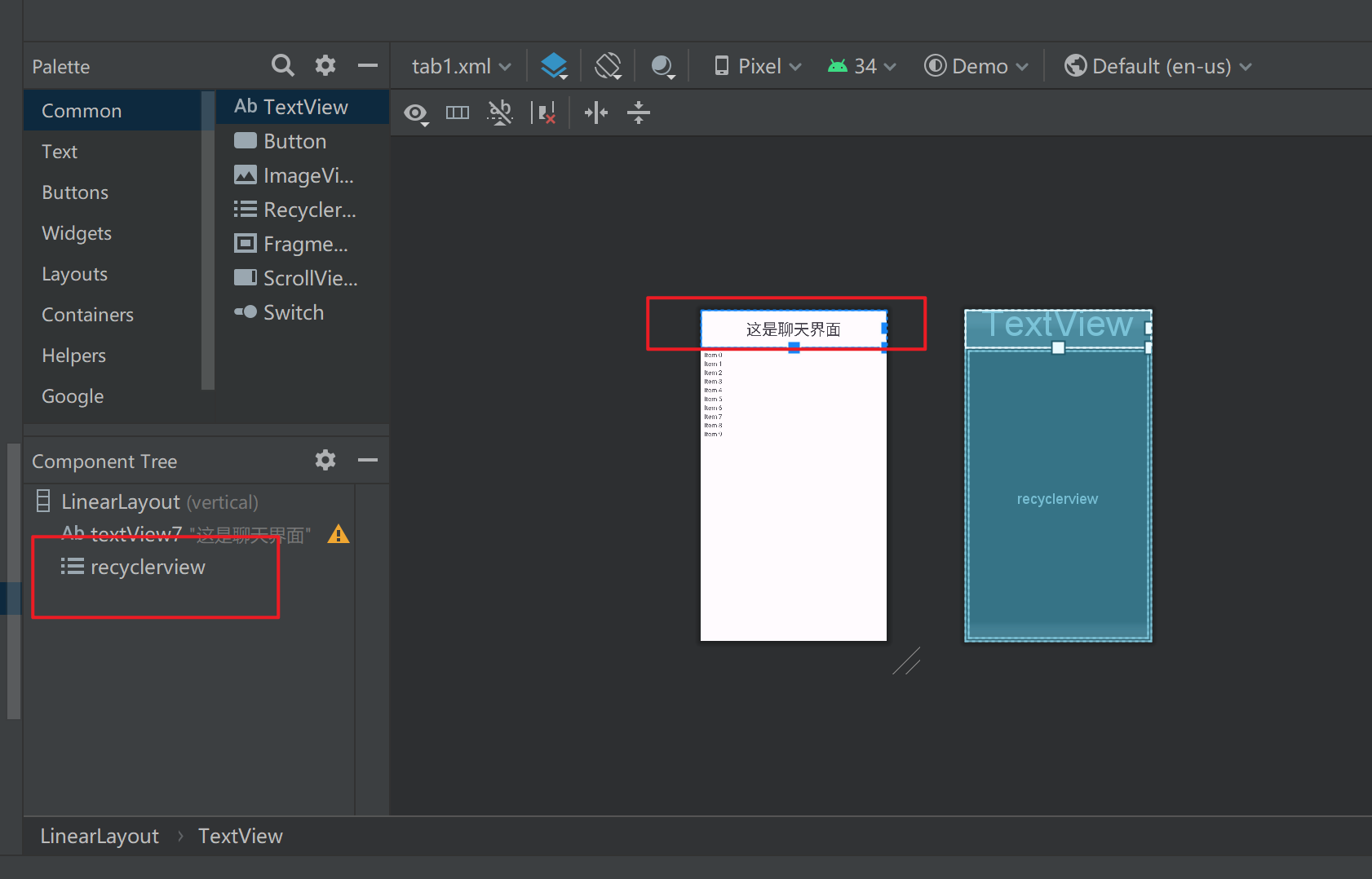Click horizontal guidelines align icon
The image size is (1372, 879).
[596, 113]
